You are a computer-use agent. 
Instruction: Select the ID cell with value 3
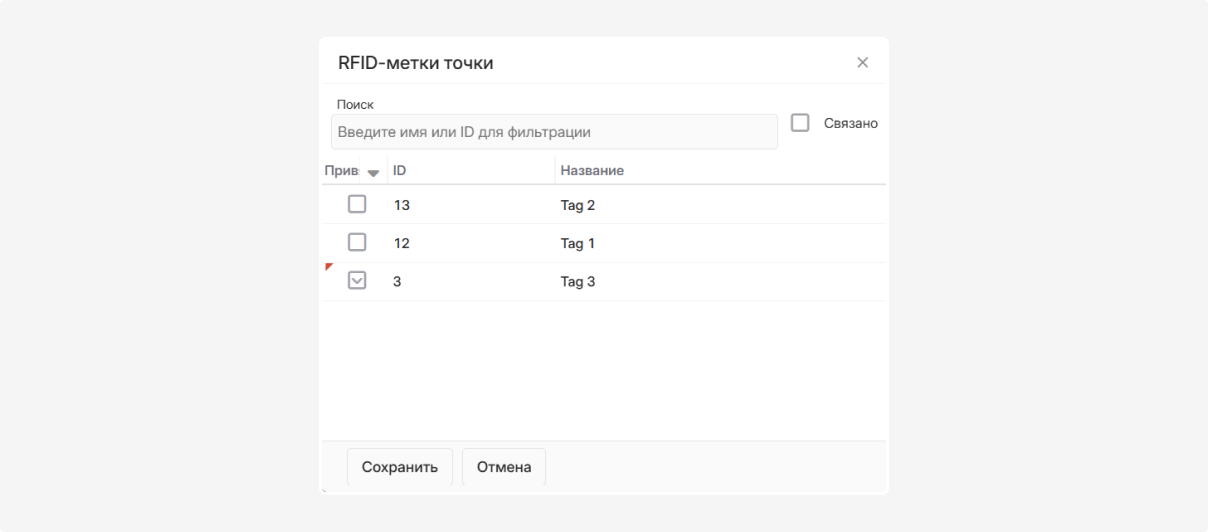pyautogui.click(x=398, y=282)
